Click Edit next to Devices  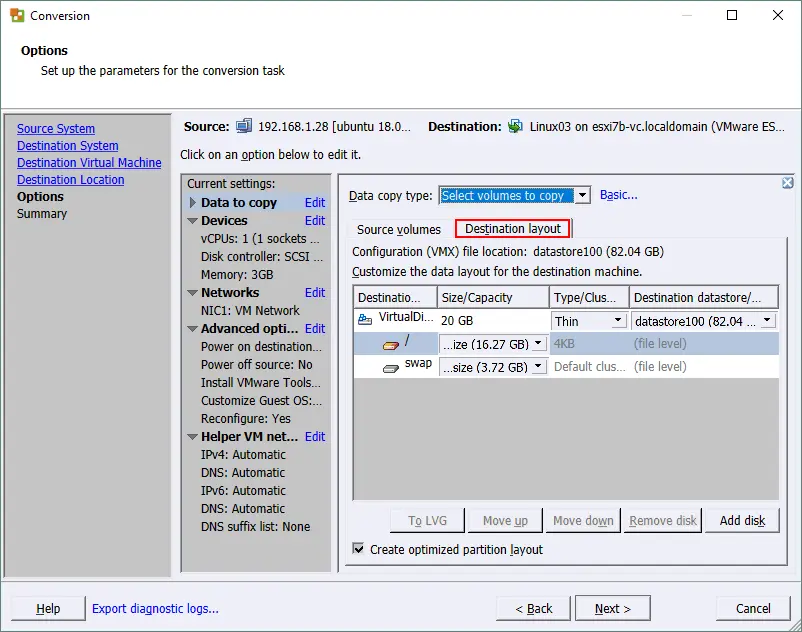(x=315, y=220)
